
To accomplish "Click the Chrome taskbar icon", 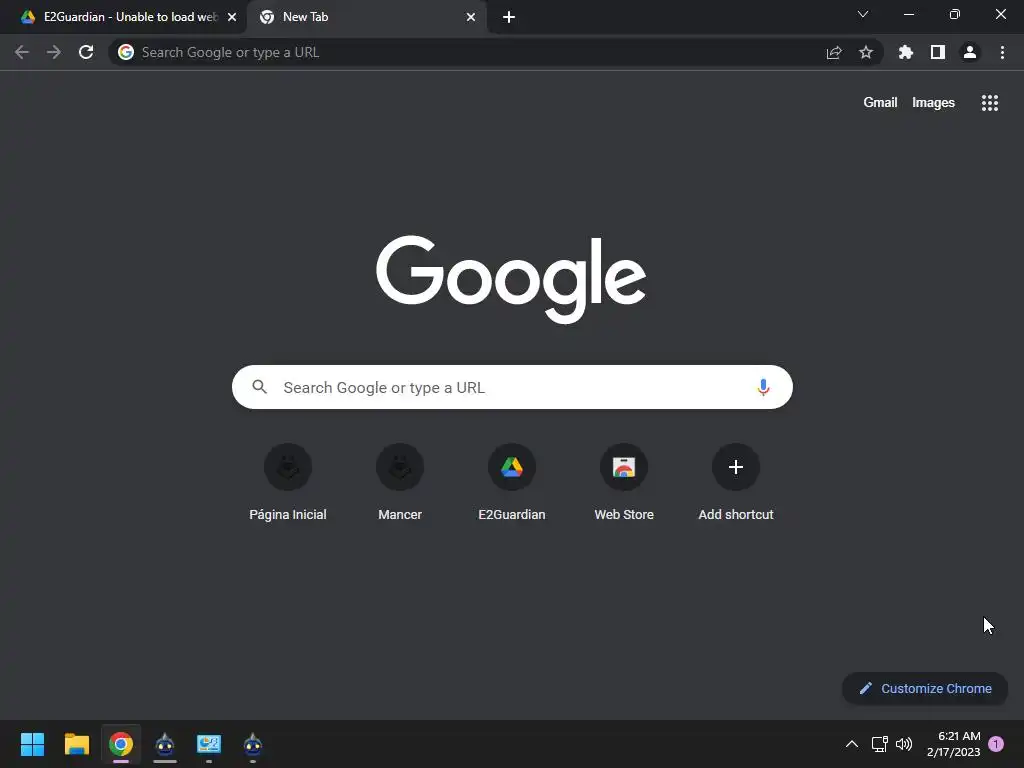I will [x=121, y=744].
